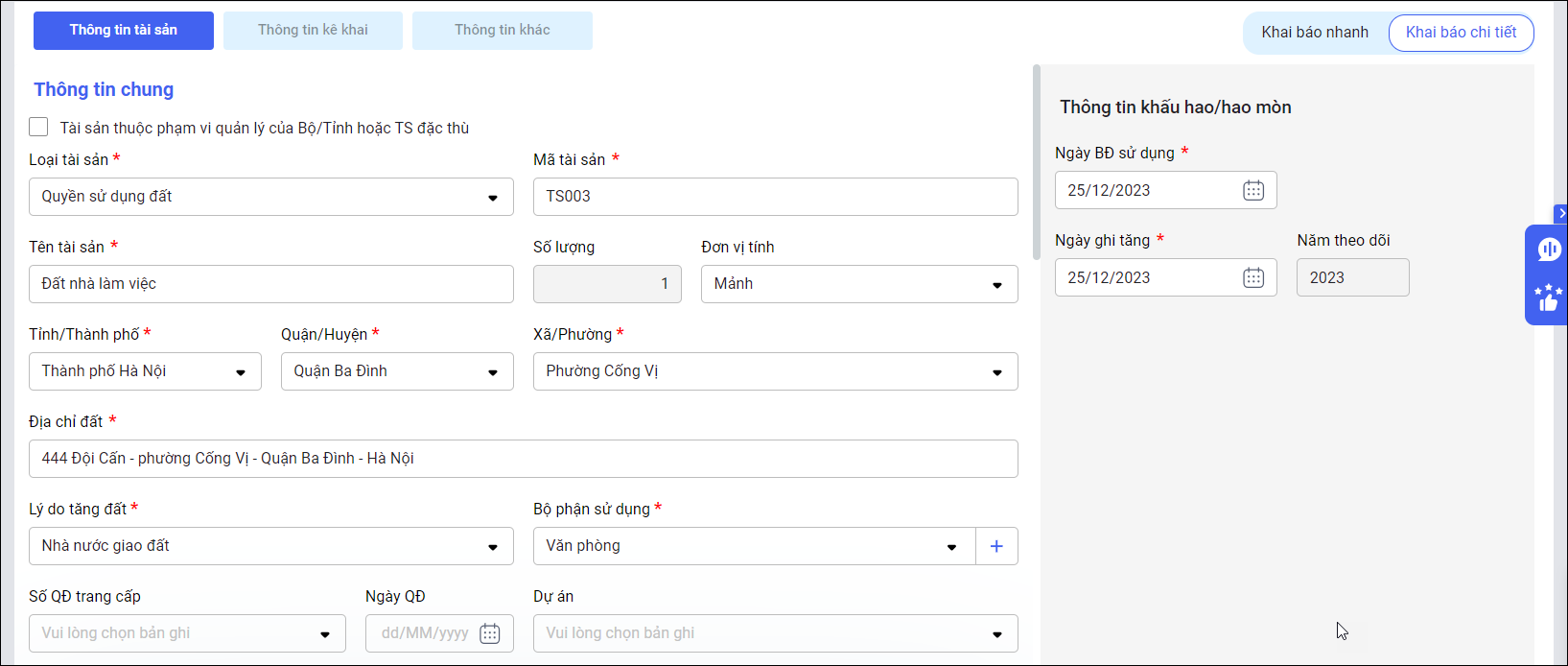Collapse the side widget arrow
Screen dimensions: 1568x666
click(x=1561, y=213)
